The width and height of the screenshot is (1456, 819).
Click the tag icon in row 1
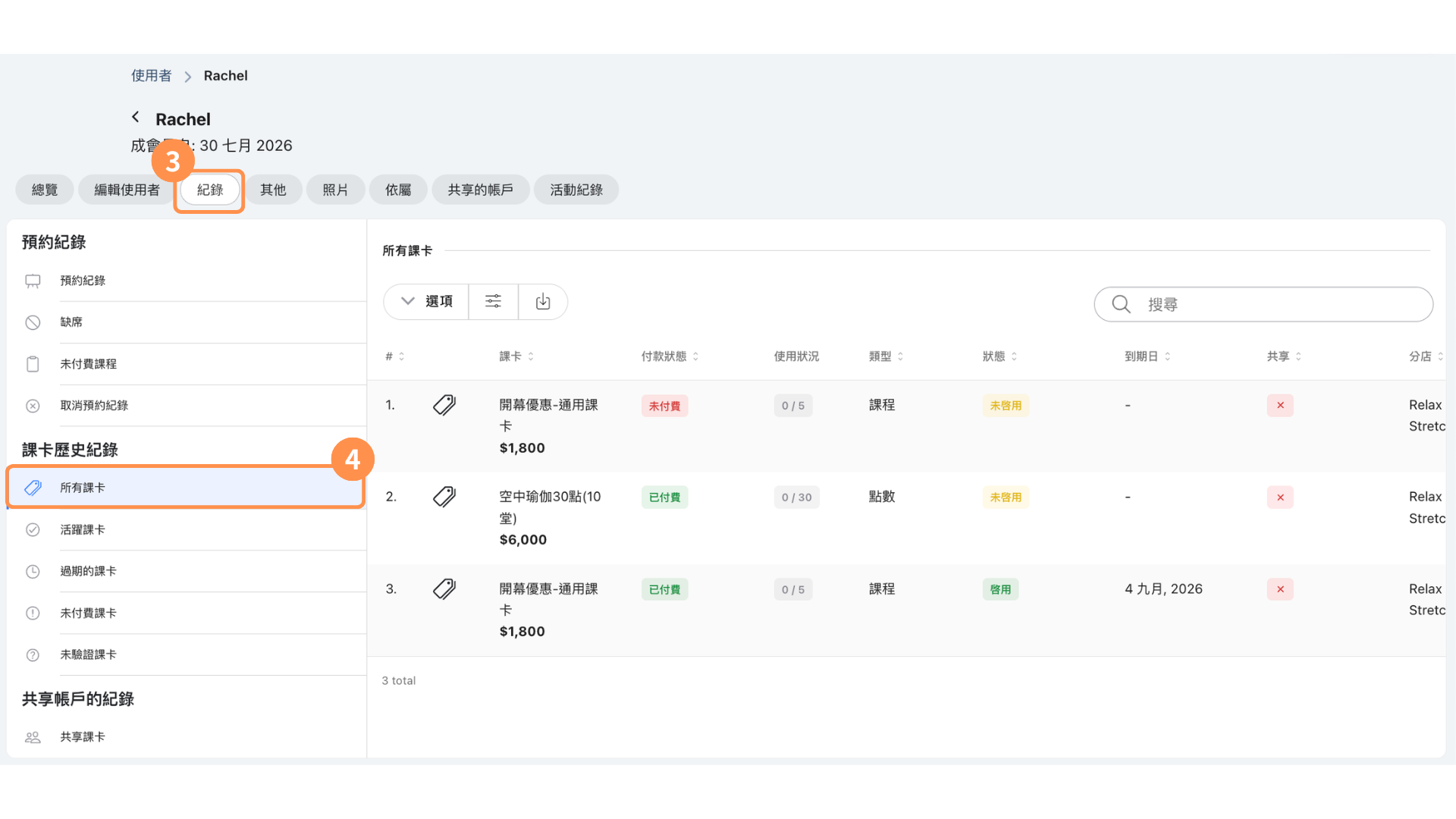(444, 405)
